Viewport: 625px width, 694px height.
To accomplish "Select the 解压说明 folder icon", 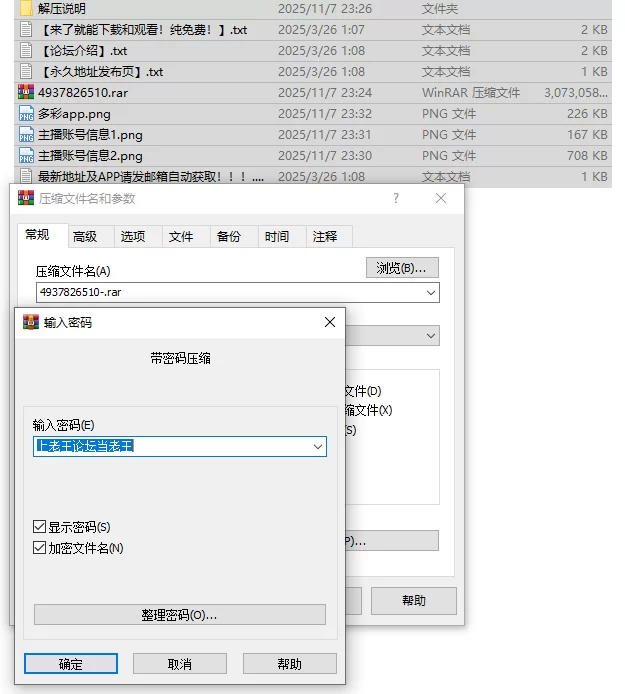I will [26, 8].
